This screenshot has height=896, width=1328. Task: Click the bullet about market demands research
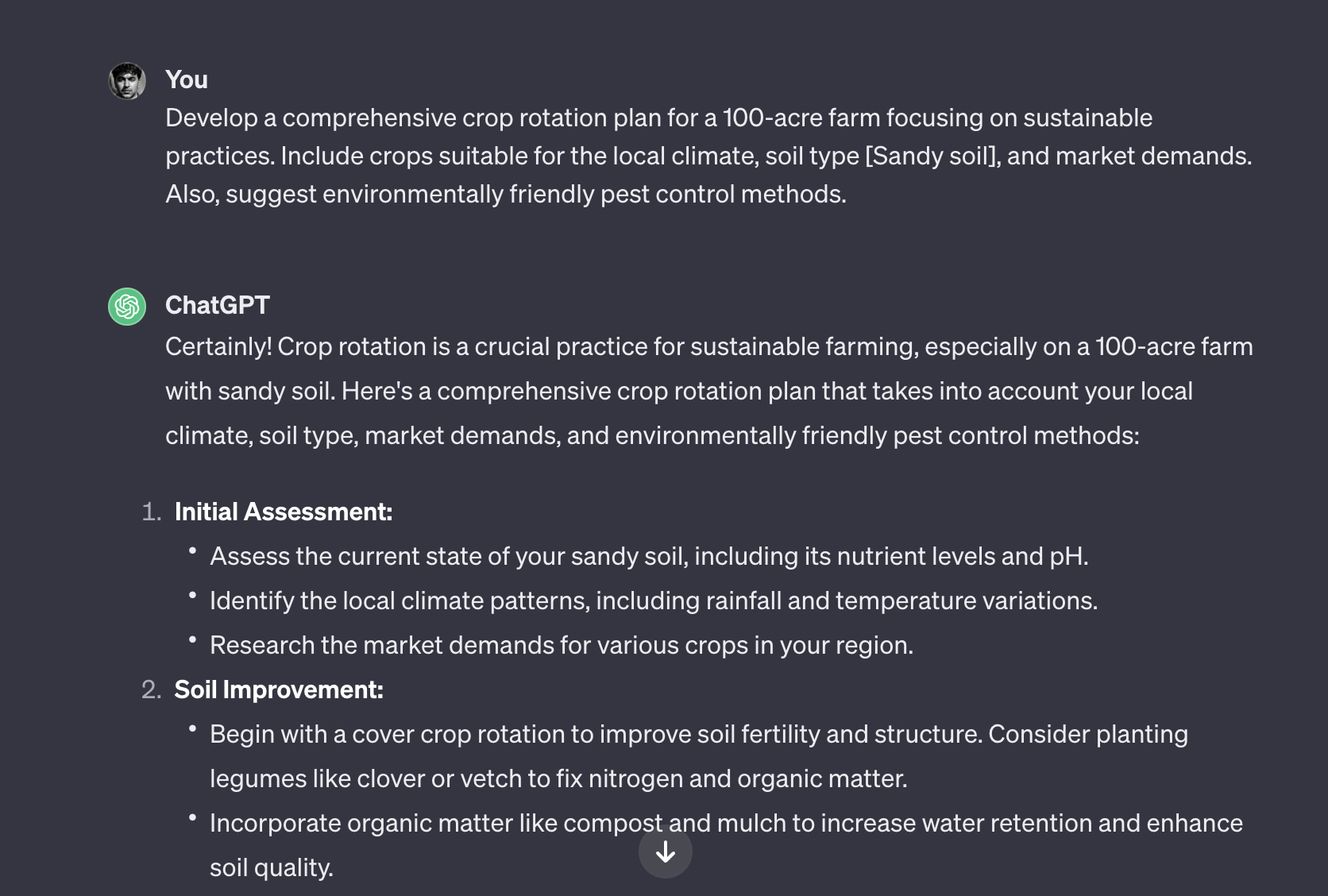562,646
